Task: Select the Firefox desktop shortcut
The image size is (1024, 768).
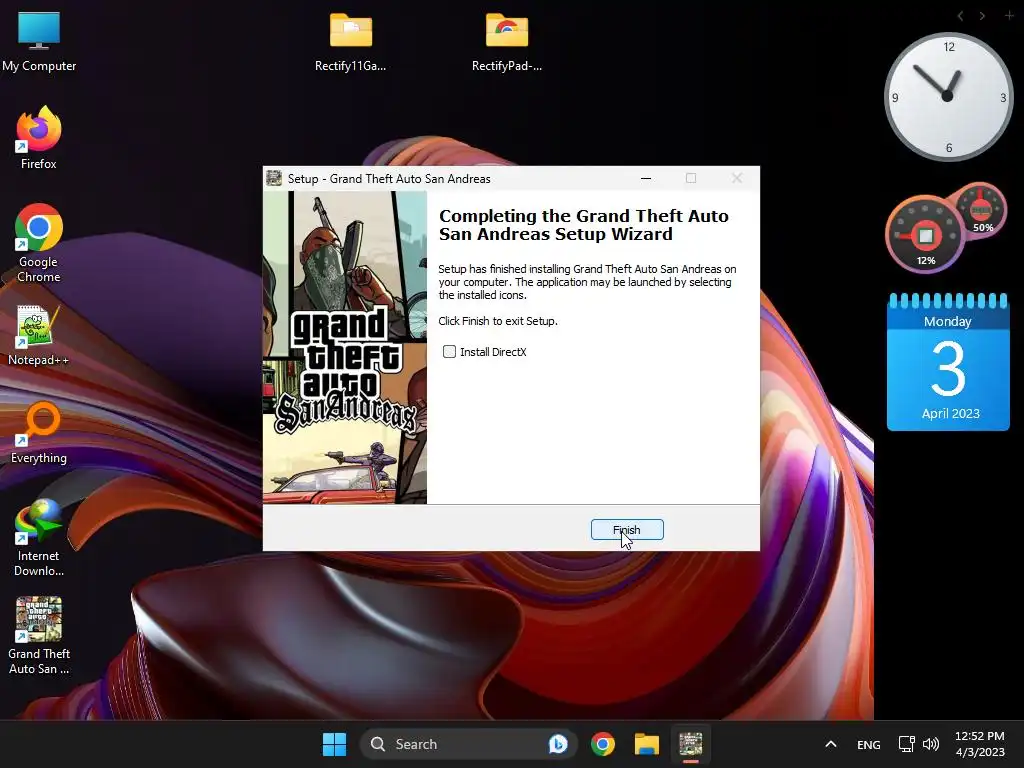Action: 39,138
